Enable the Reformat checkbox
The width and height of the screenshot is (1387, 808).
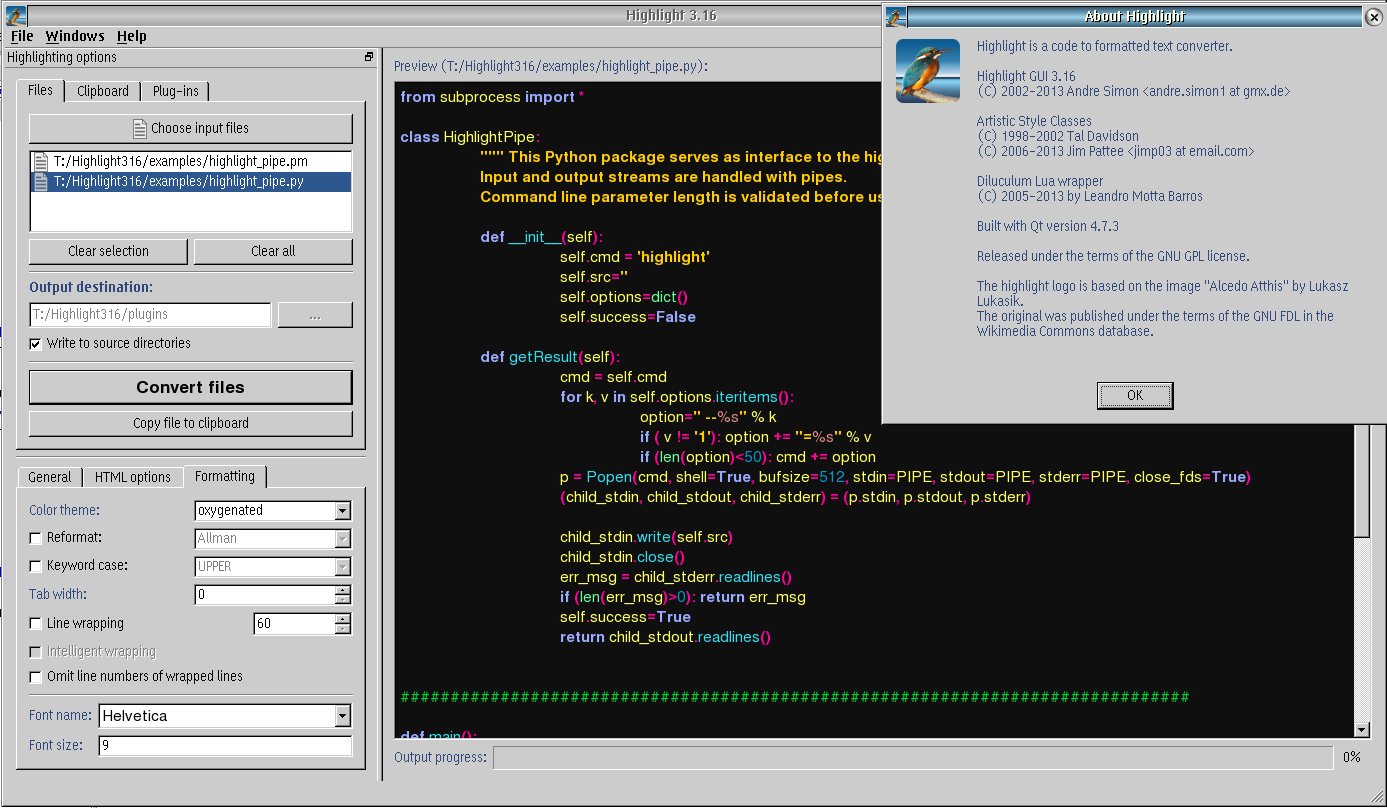point(36,538)
